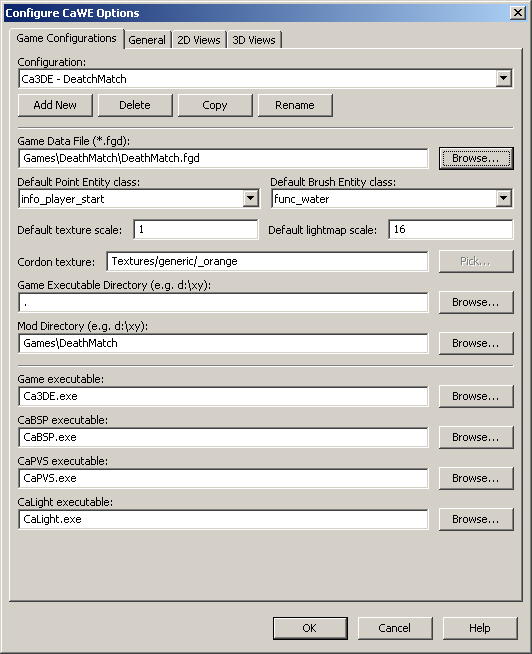The height and width of the screenshot is (654, 532).
Task: Rename the current configuration
Action: pyautogui.click(x=295, y=105)
